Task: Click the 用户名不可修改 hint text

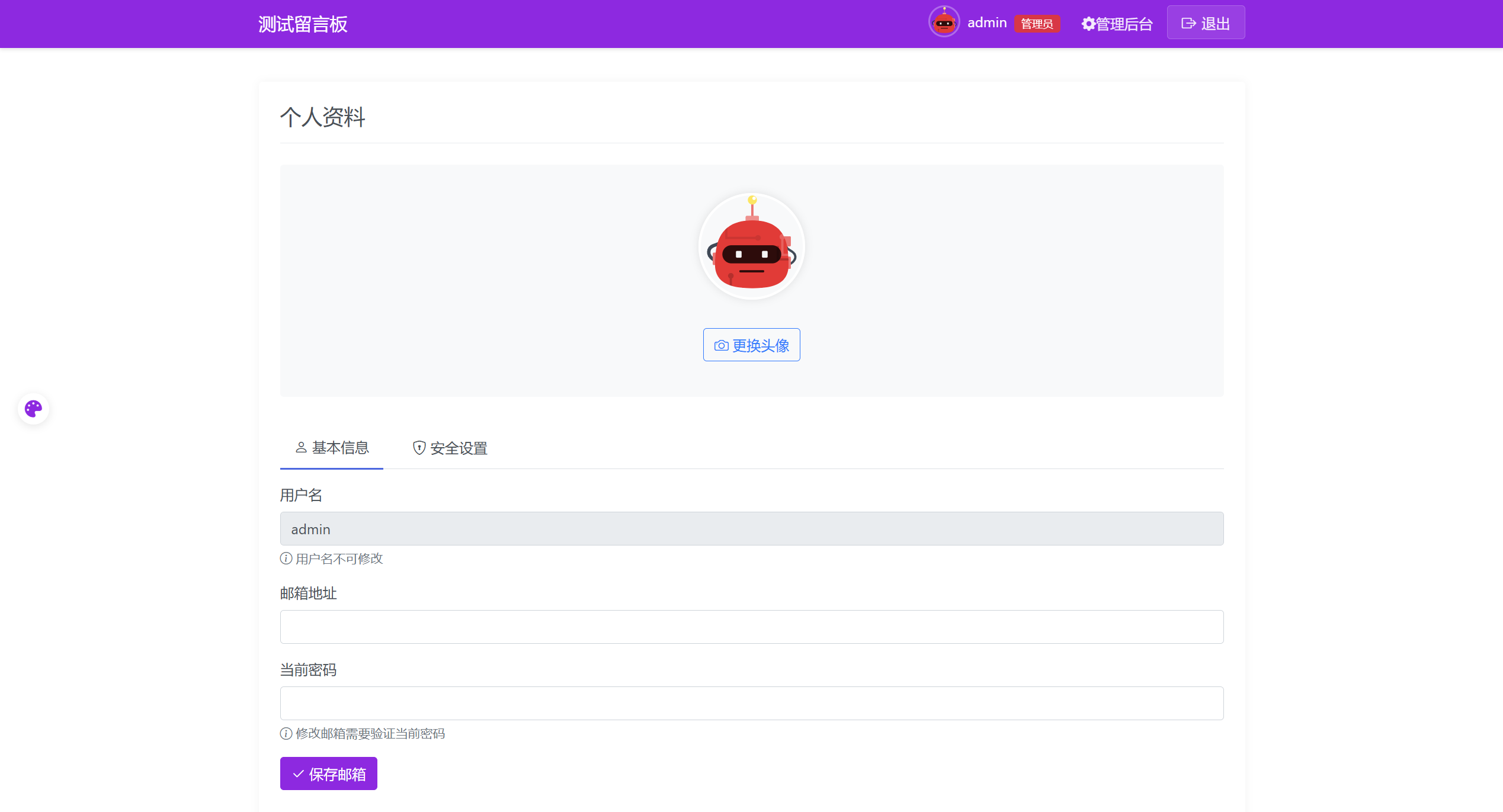Action: pos(339,559)
